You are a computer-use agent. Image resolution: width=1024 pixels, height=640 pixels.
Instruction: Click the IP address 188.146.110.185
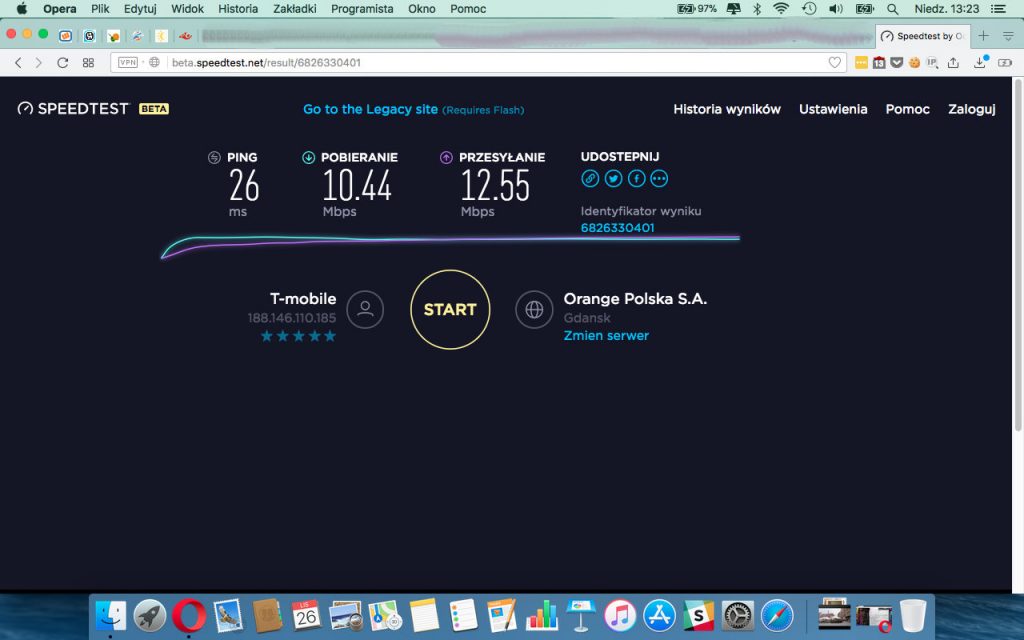click(x=292, y=318)
